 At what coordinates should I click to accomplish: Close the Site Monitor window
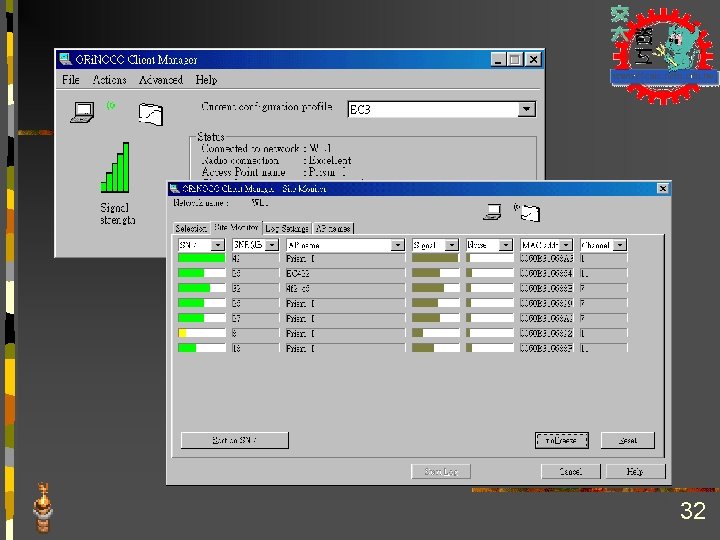[663, 188]
